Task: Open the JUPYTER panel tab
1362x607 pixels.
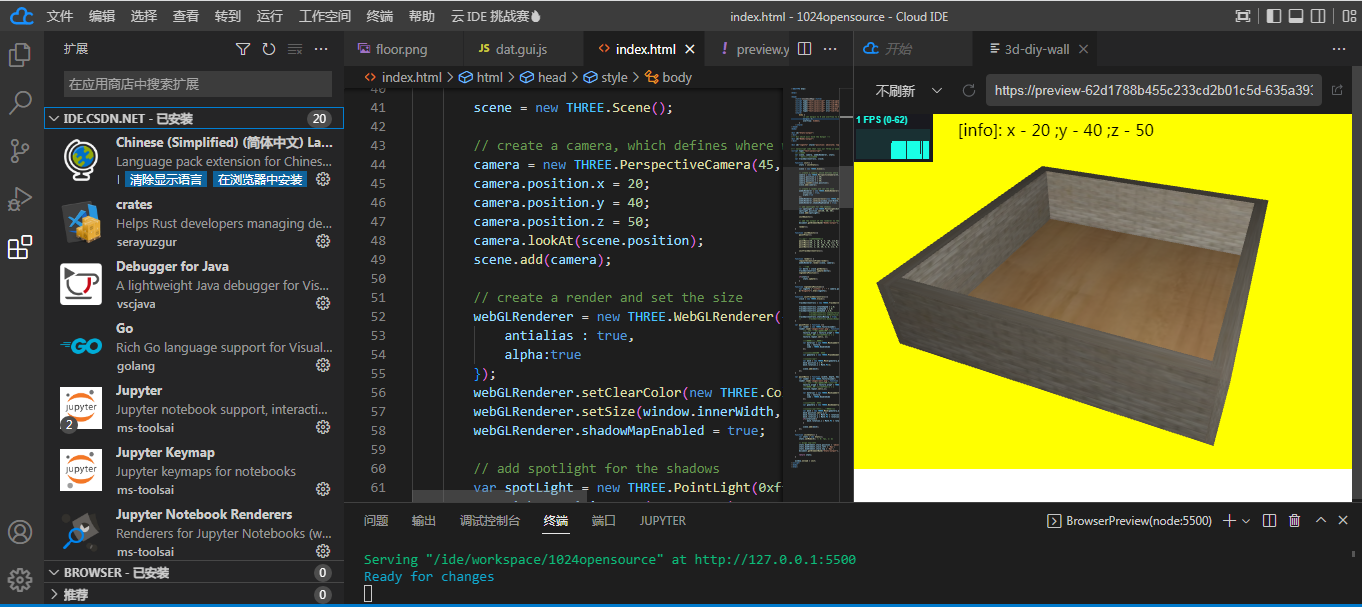Action: point(663,520)
